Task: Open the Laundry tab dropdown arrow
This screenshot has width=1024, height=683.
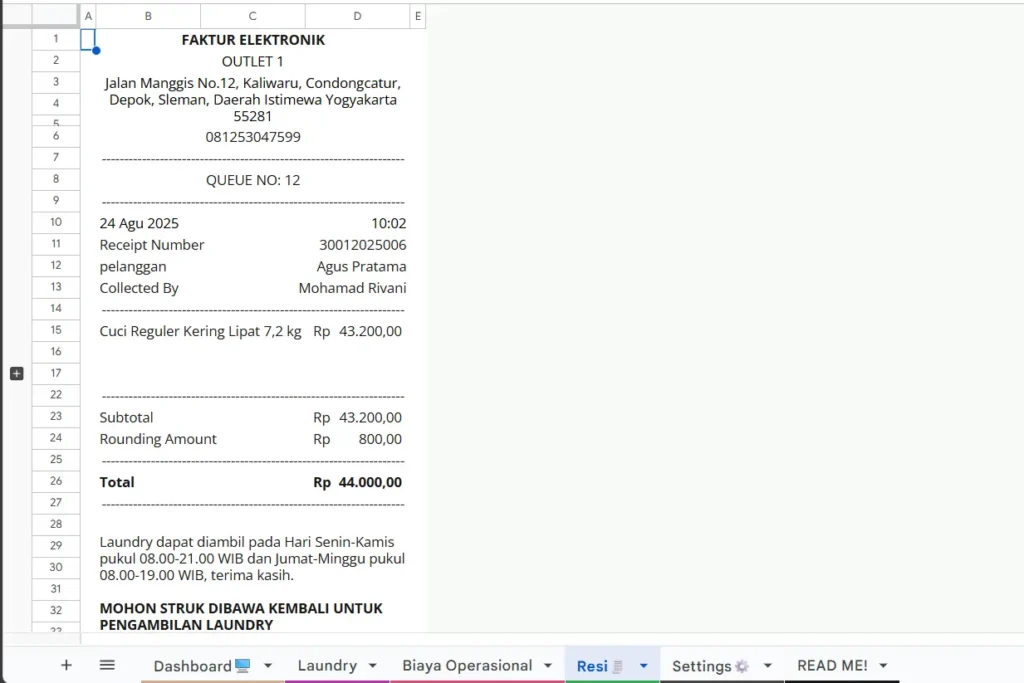Action: tap(373, 666)
